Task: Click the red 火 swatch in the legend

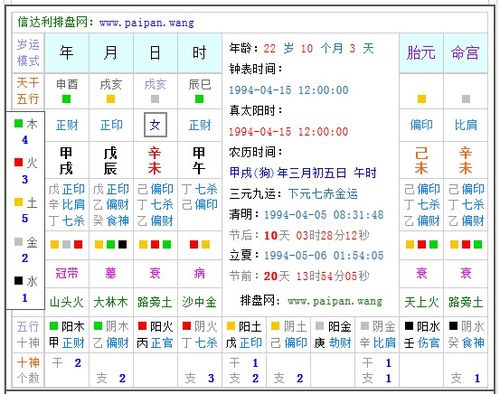Action: [x=19, y=162]
